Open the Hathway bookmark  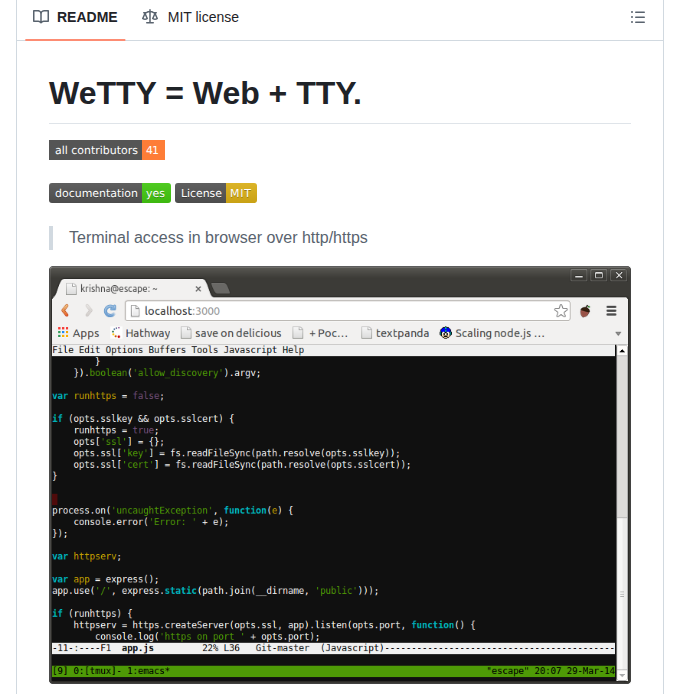pyautogui.click(x=141, y=333)
